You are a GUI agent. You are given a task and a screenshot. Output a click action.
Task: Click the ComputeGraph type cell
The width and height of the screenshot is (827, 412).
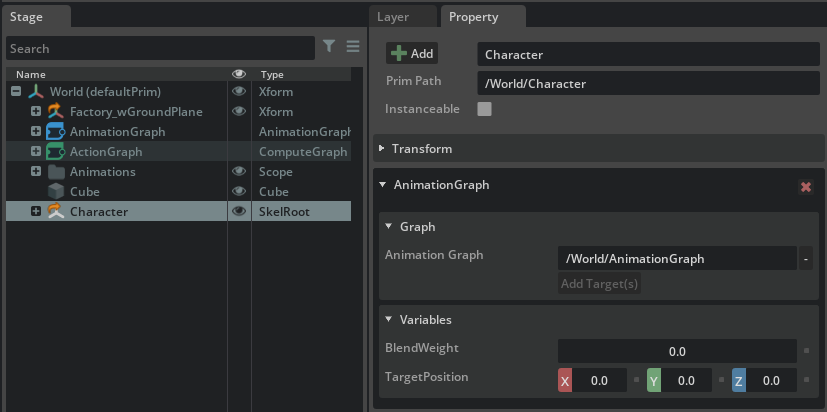(303, 152)
